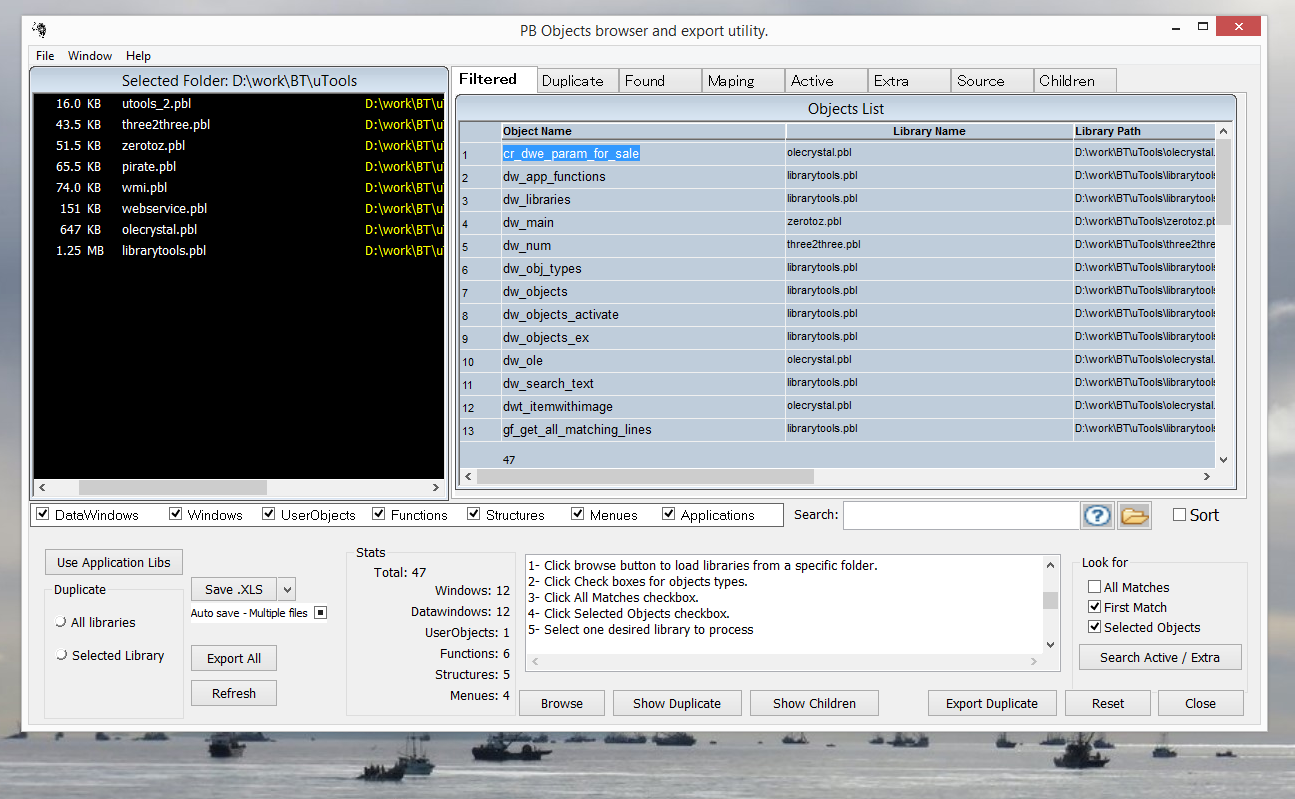Uncheck the UserObjects checkbox
This screenshot has width=1295, height=799.
click(x=269, y=514)
